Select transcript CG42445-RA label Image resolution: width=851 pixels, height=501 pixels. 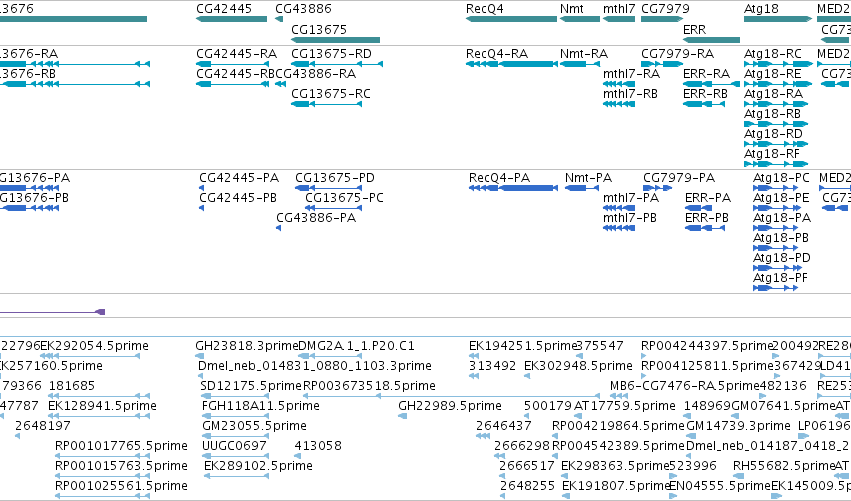point(236,54)
